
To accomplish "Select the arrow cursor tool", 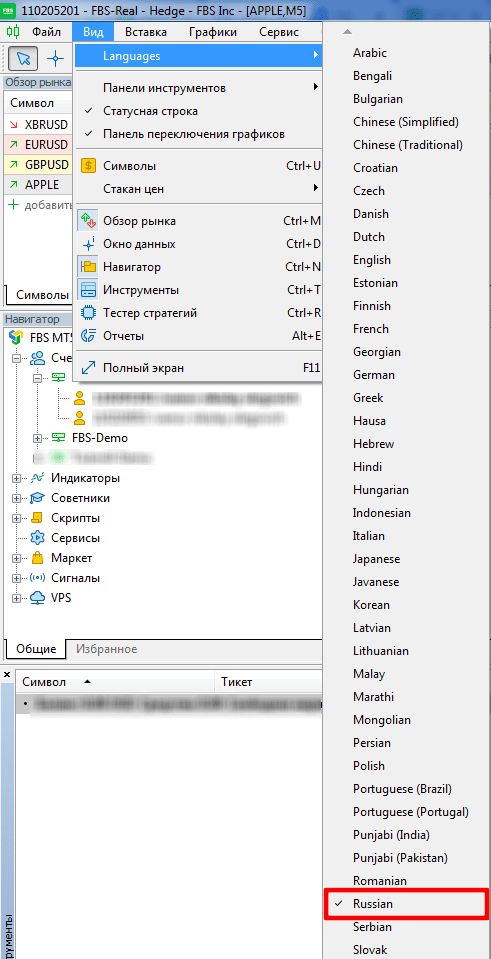I will 23,59.
